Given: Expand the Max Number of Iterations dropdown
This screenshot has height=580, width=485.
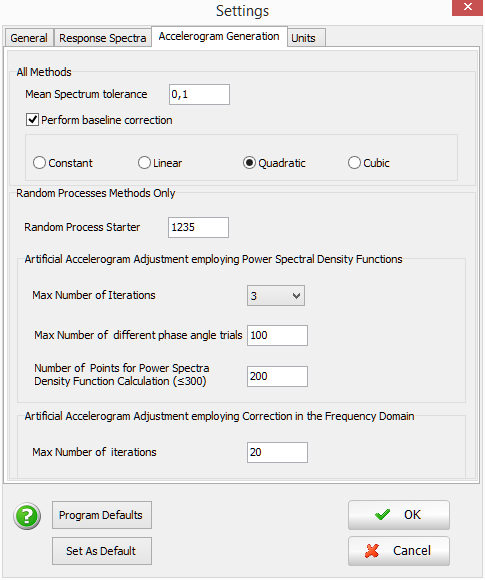Looking at the screenshot, I should [x=276, y=296].
